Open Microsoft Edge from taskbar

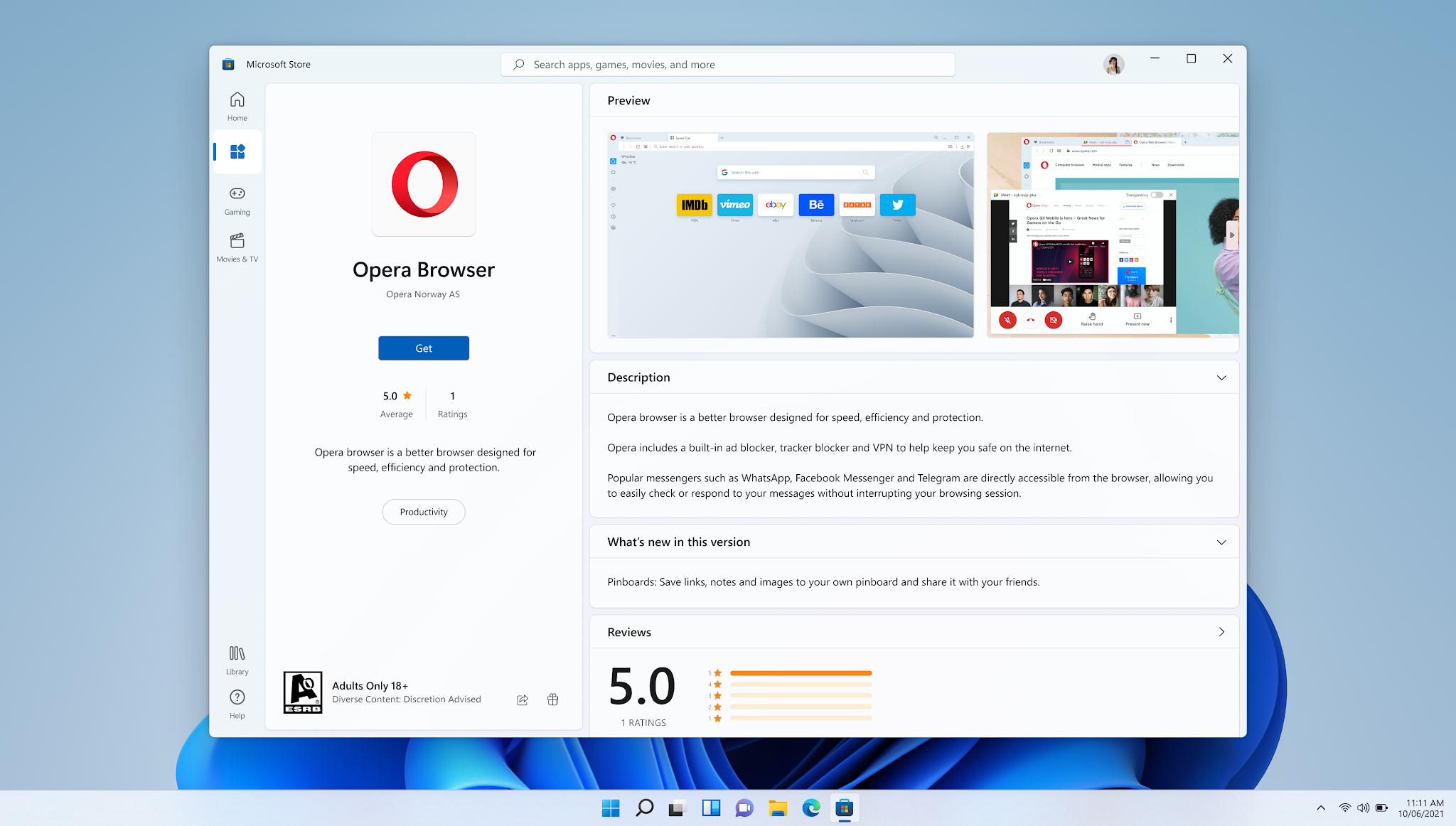(811, 808)
